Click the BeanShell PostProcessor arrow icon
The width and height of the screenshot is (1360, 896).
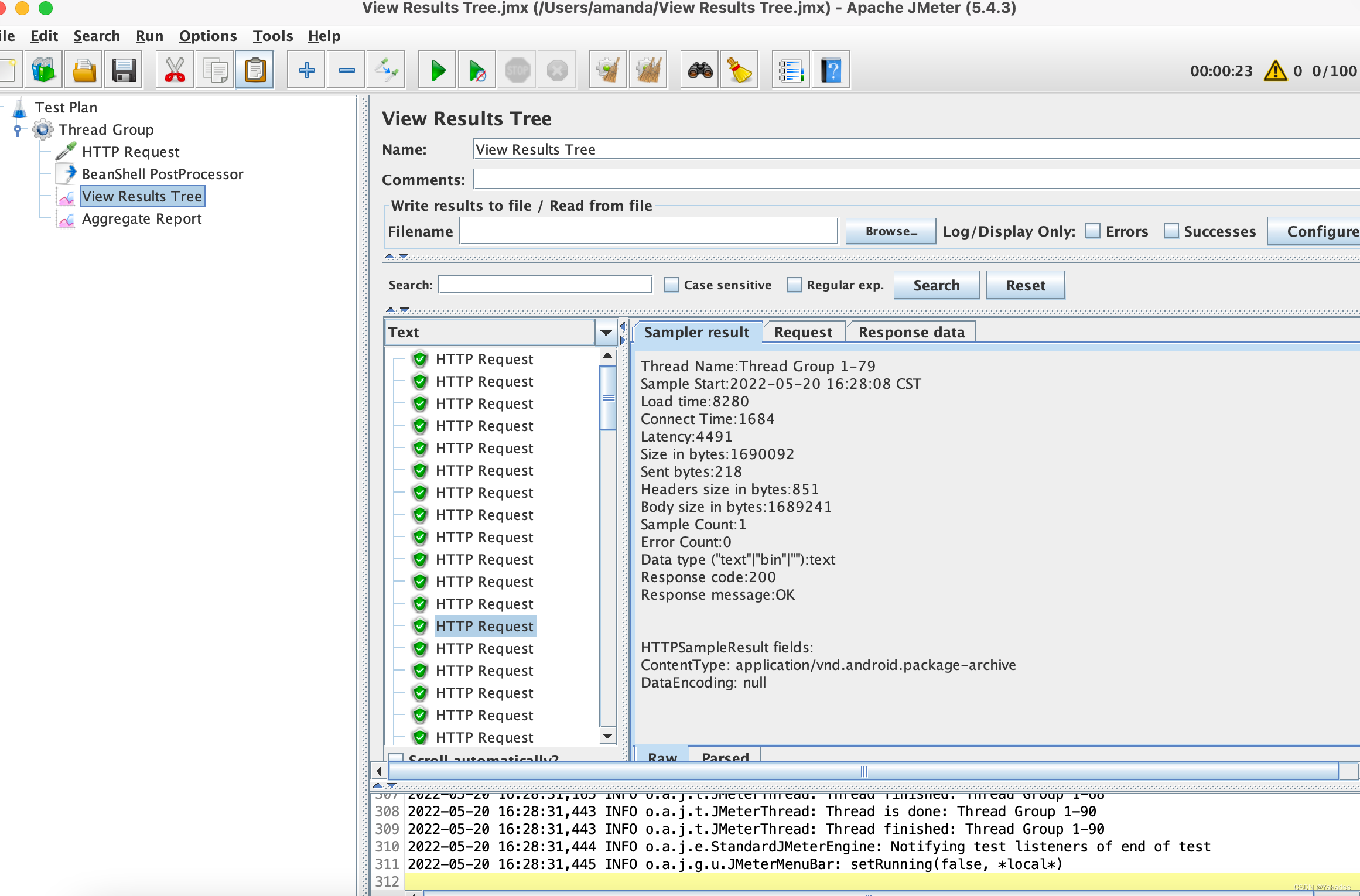click(66, 173)
